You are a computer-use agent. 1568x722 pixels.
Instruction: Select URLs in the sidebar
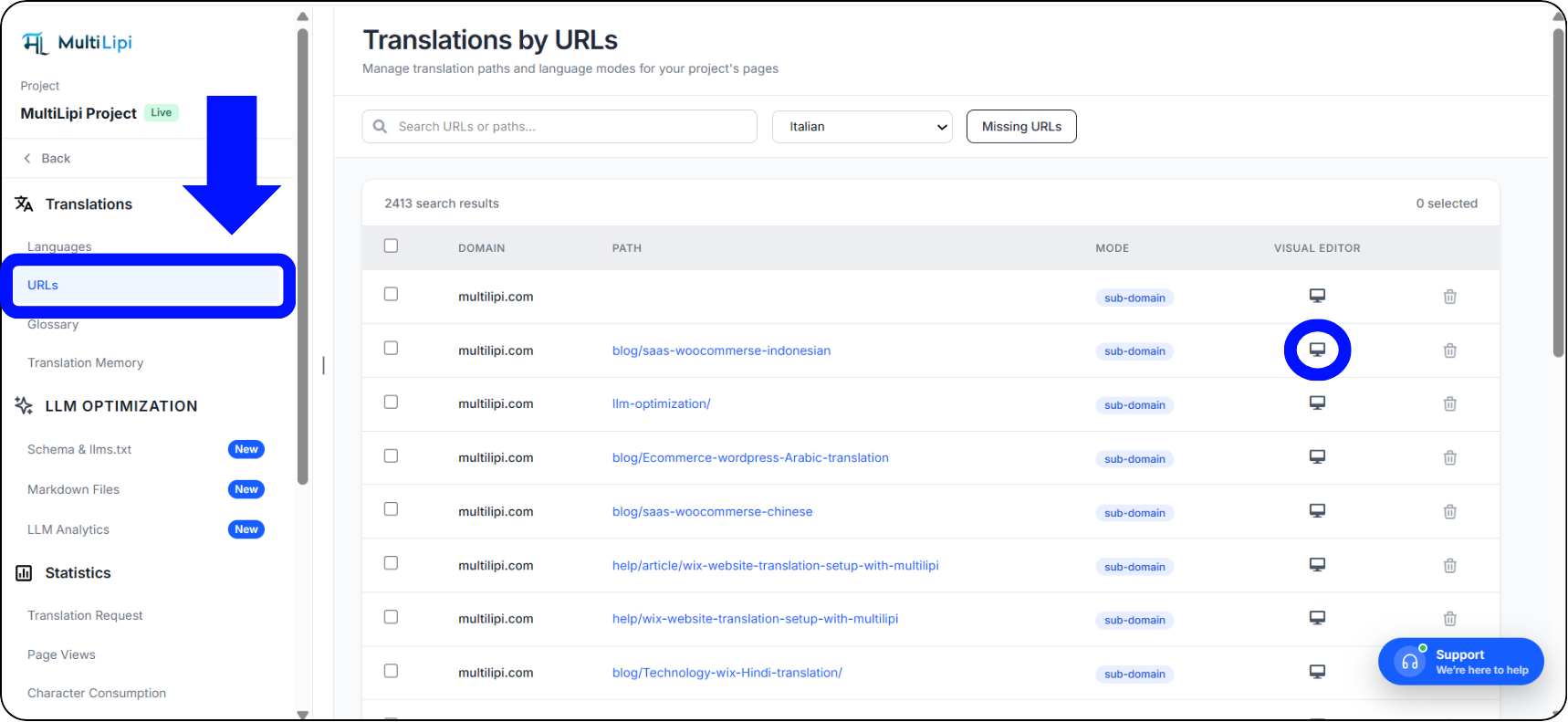tap(147, 286)
